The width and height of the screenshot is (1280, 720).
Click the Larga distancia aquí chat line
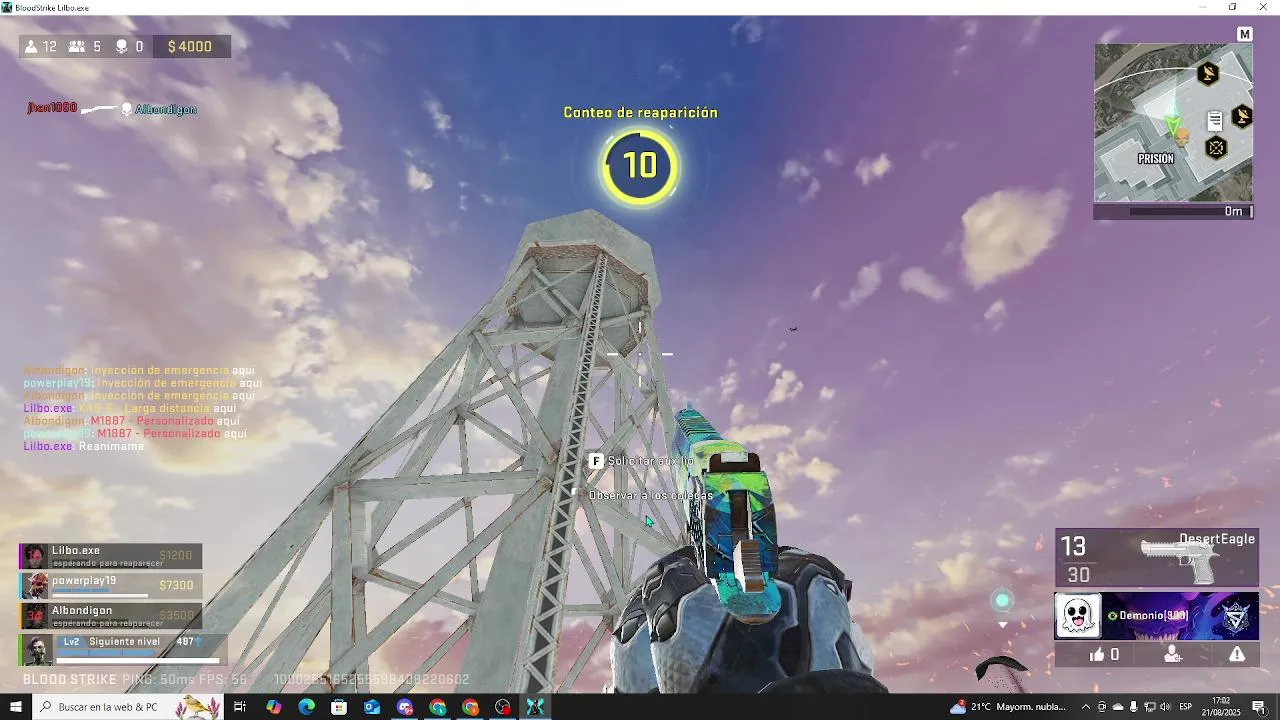point(130,408)
